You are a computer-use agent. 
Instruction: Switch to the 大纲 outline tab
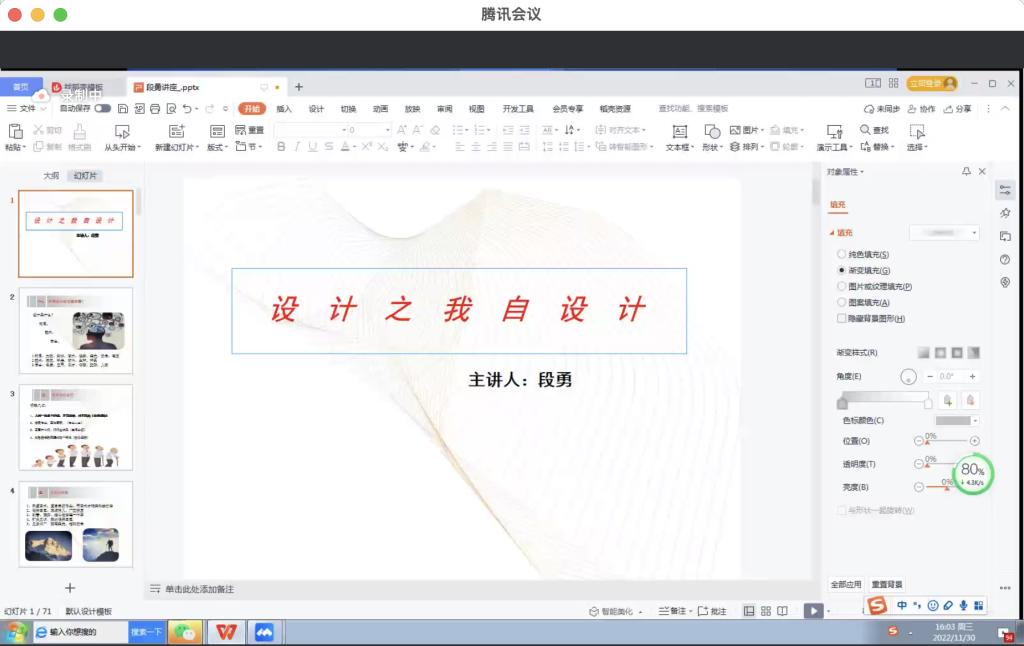tap(50, 176)
